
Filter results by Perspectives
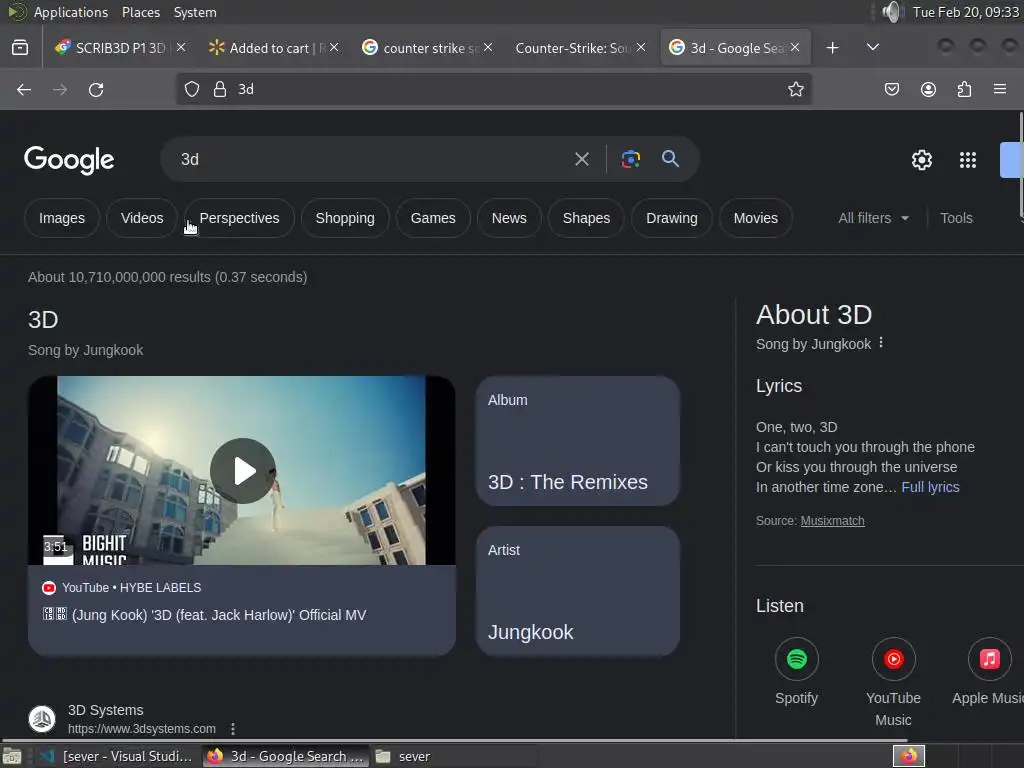point(239,218)
